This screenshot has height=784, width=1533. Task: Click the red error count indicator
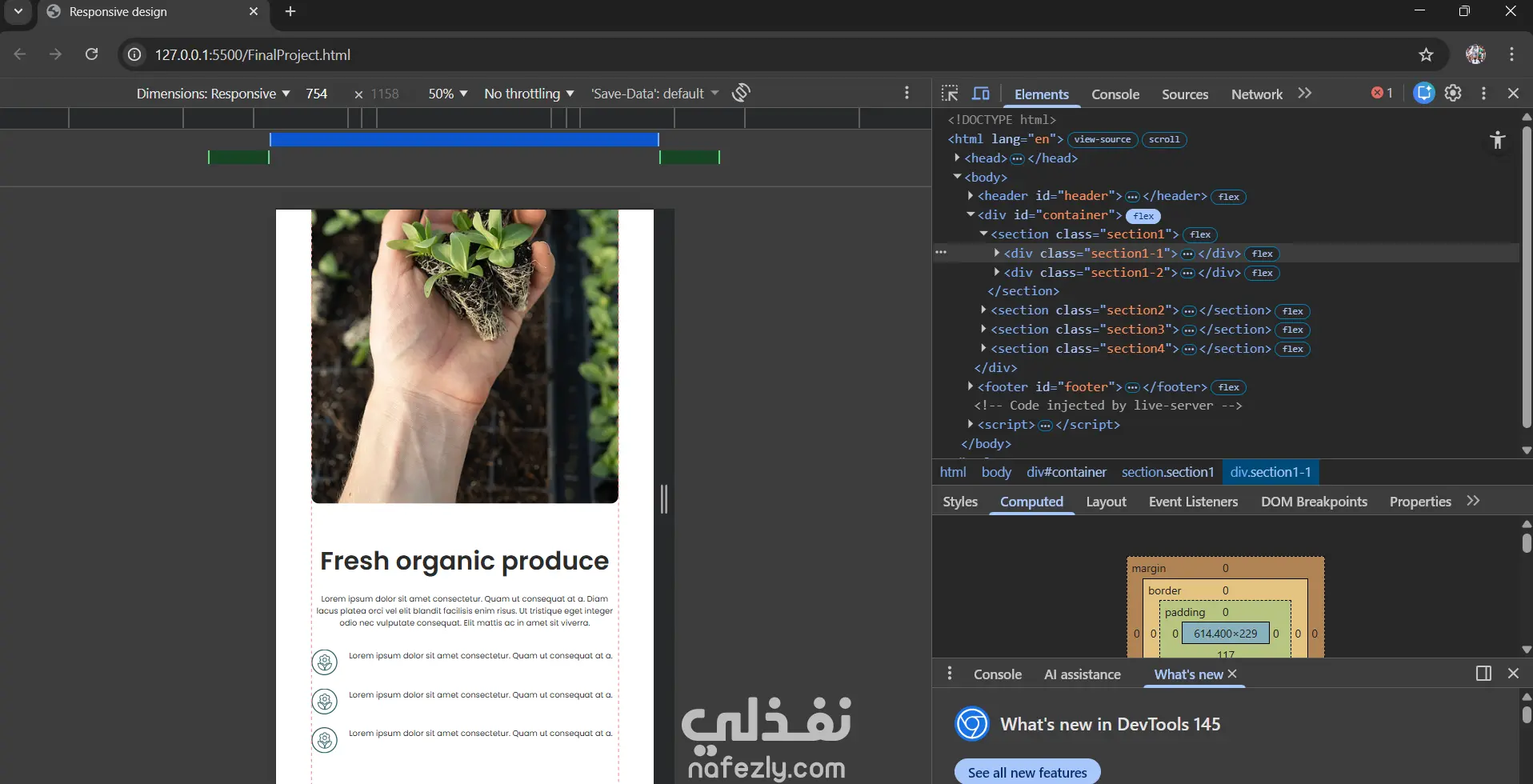pos(1382,94)
